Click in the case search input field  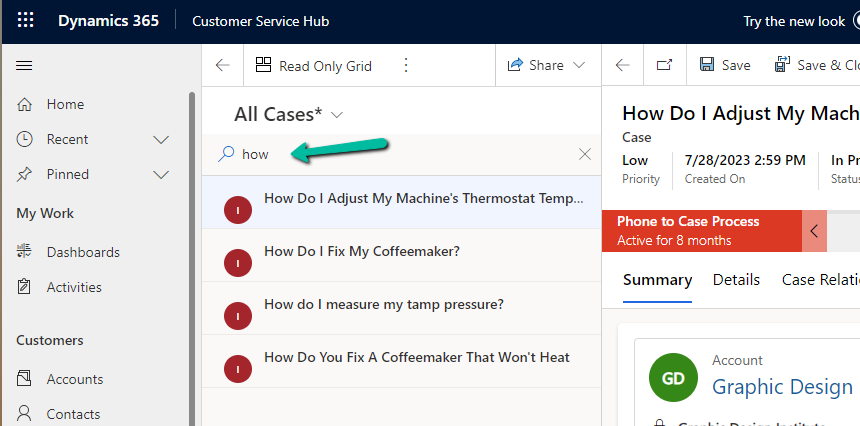pyautogui.click(x=400, y=154)
